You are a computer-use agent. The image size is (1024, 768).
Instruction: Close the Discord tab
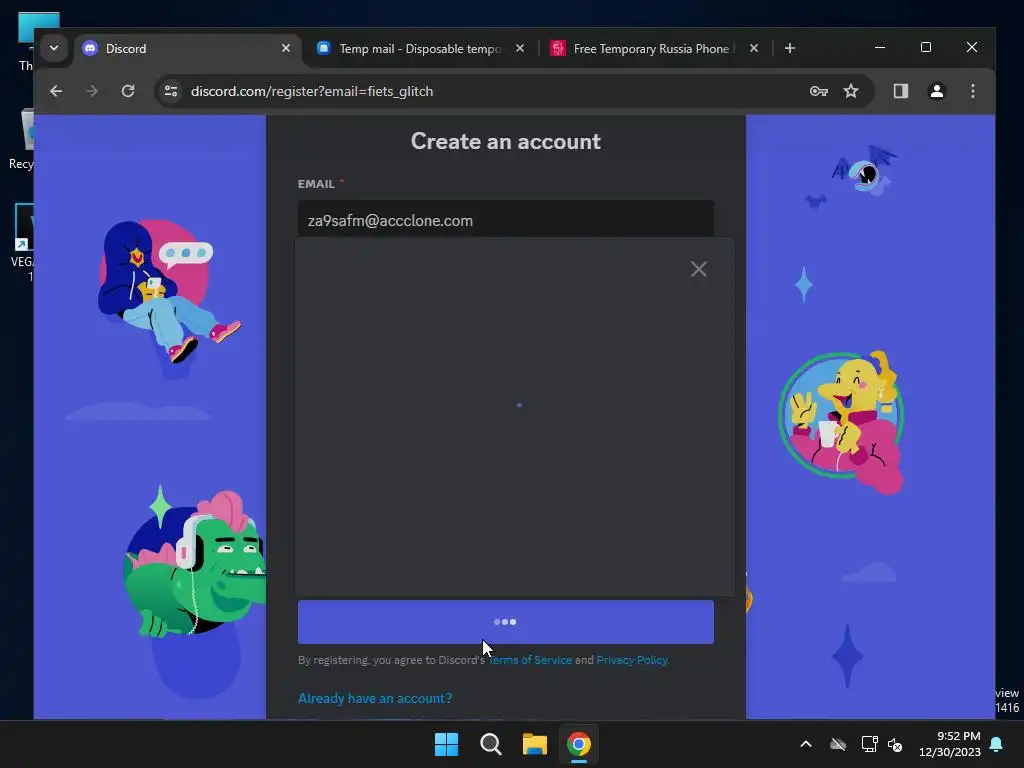tap(286, 48)
